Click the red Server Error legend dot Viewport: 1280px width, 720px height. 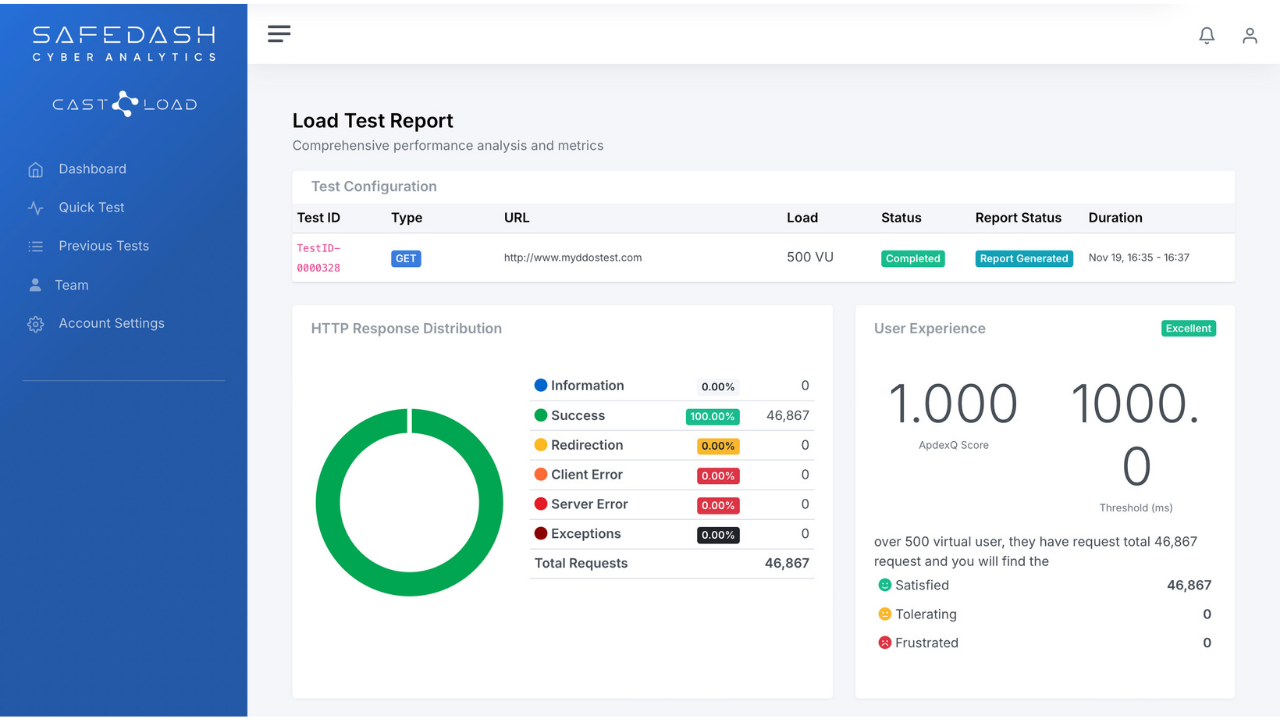(x=541, y=504)
